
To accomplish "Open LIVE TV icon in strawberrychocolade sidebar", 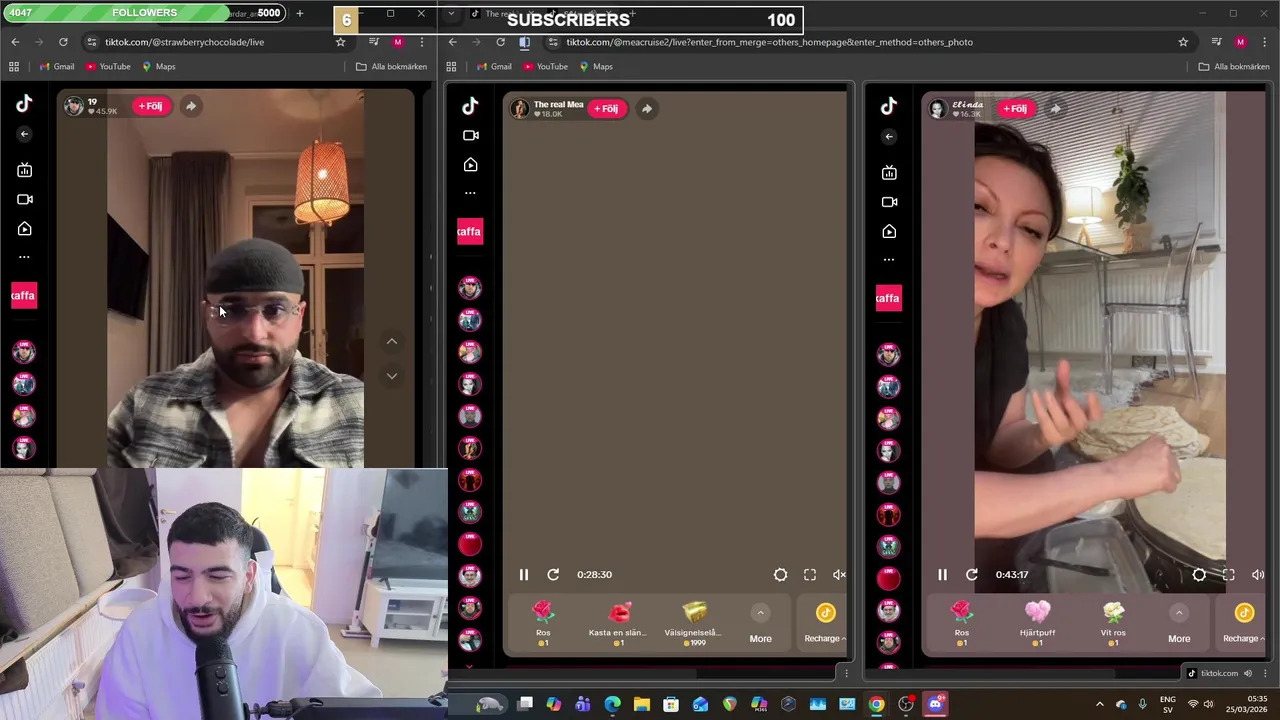I will click(24, 170).
